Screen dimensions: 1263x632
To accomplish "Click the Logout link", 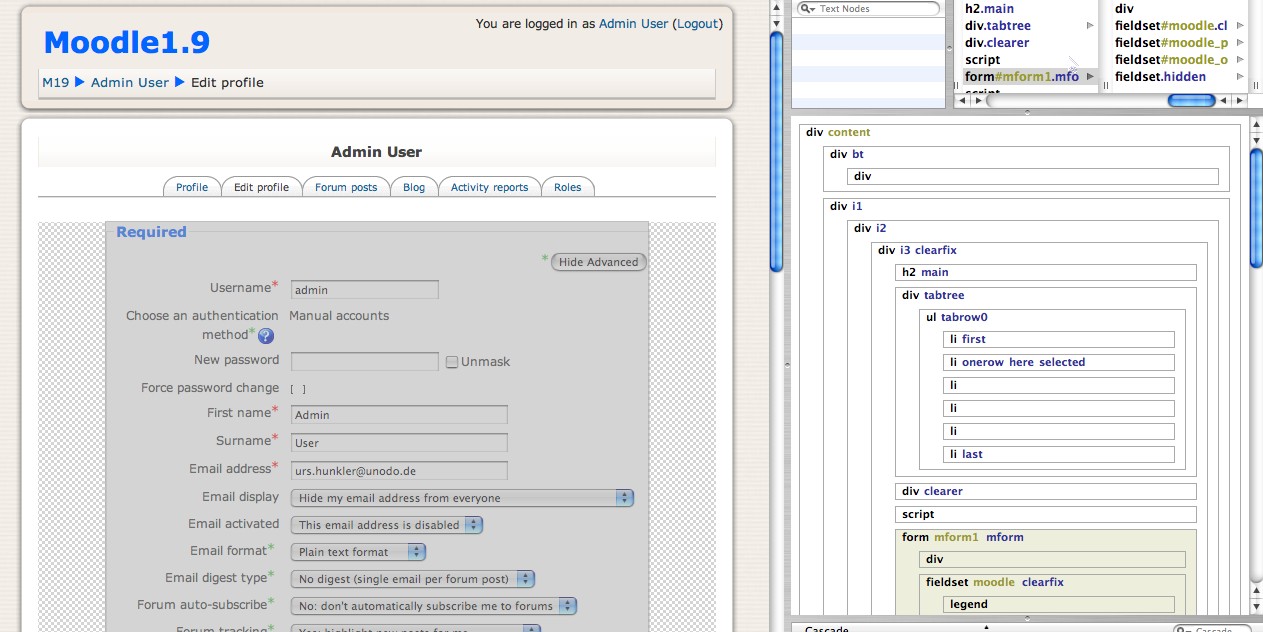I will tap(697, 23).
